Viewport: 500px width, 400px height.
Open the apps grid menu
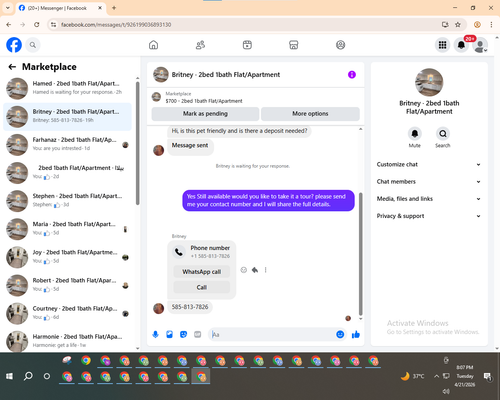[442, 45]
